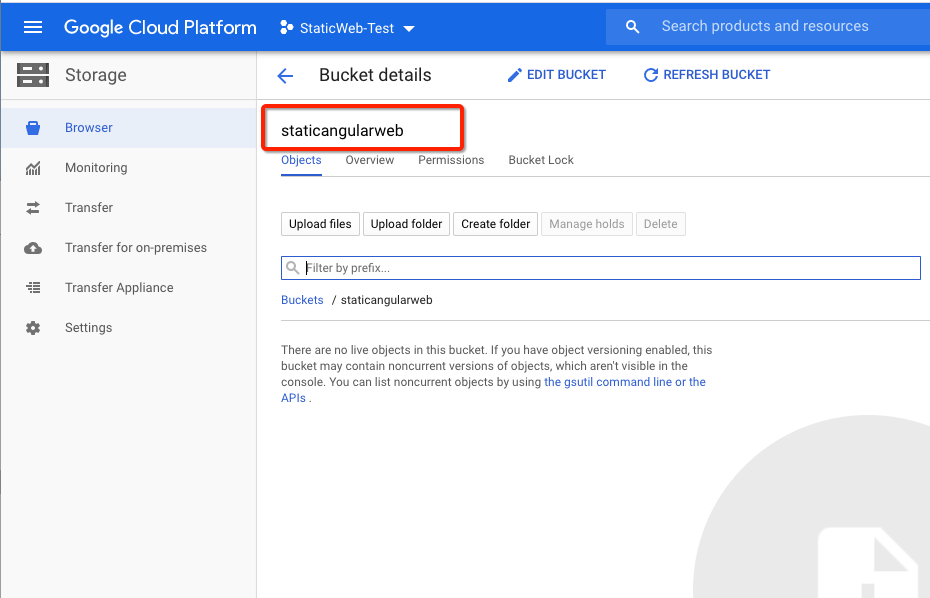This screenshot has height=598, width=930.
Task: Click the filter magnifier icon
Action: pos(292,268)
